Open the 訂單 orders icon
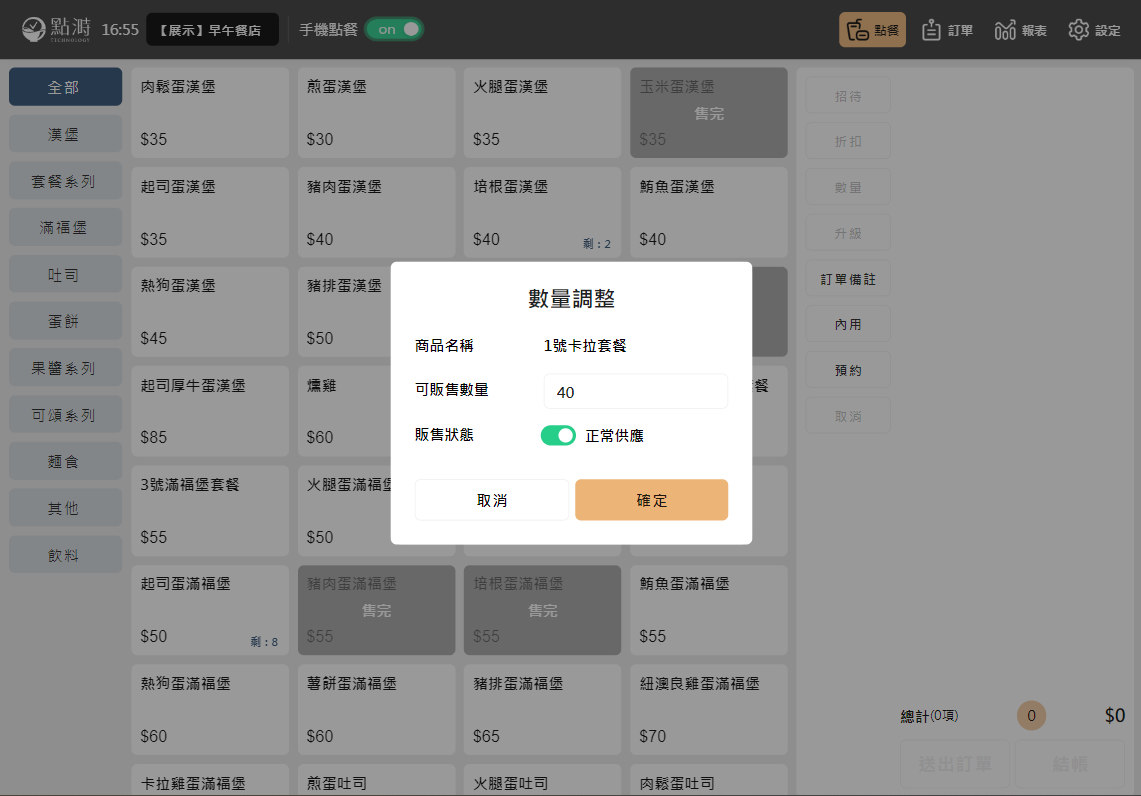 946,30
